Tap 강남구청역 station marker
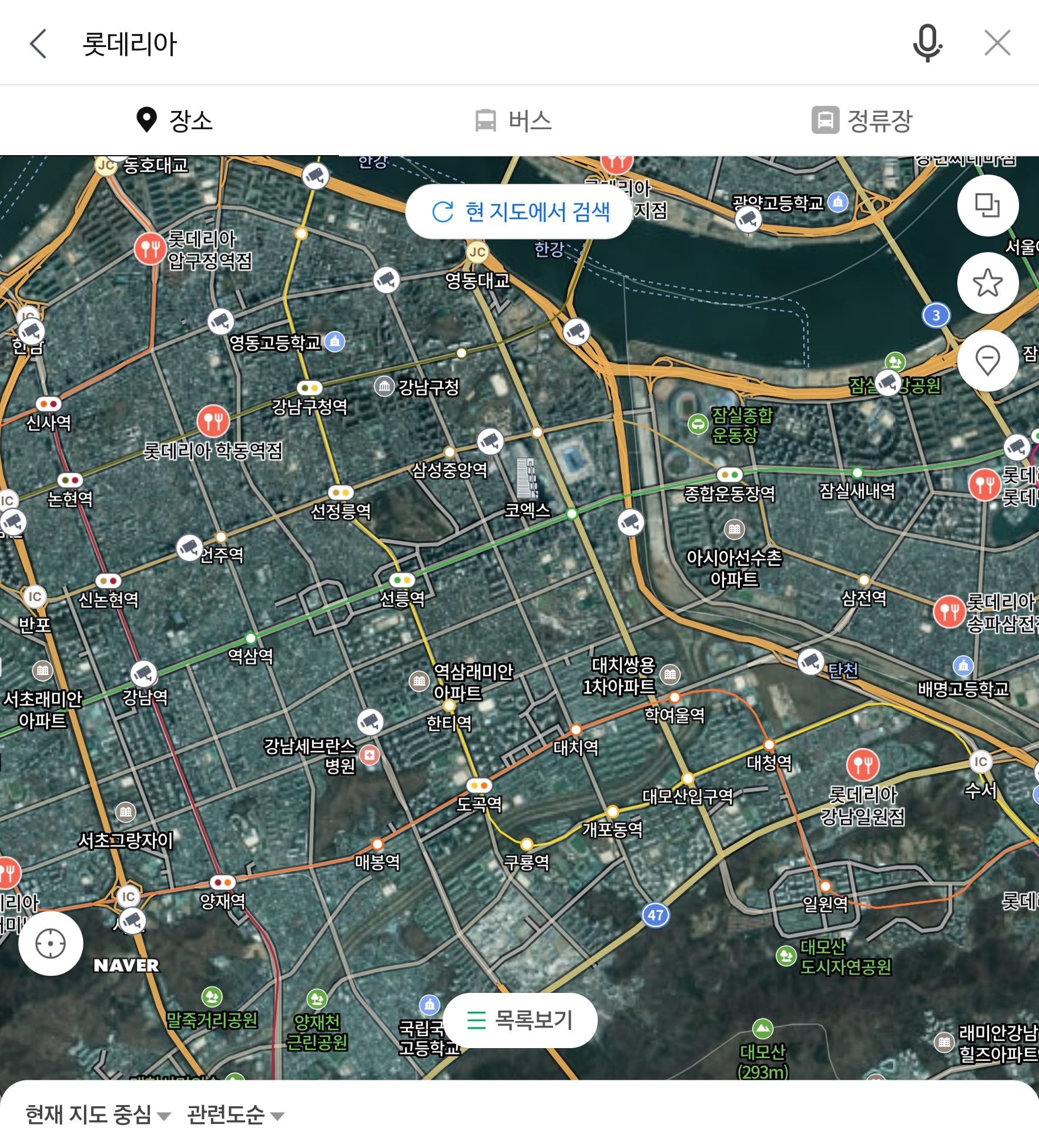The image size is (1039, 1148). pyautogui.click(x=310, y=388)
